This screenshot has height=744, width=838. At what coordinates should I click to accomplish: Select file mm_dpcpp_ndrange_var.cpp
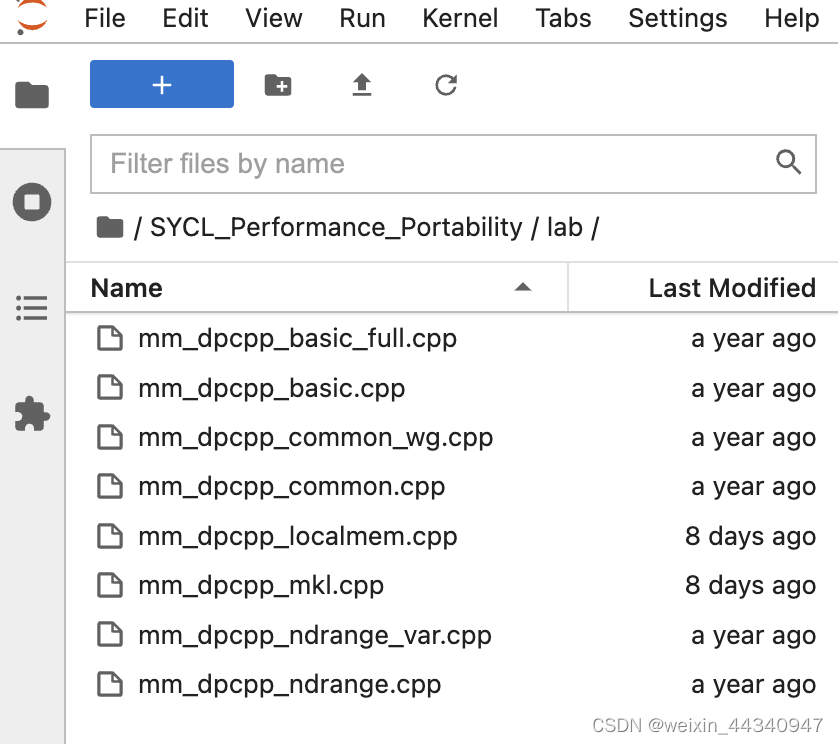click(452, 635)
